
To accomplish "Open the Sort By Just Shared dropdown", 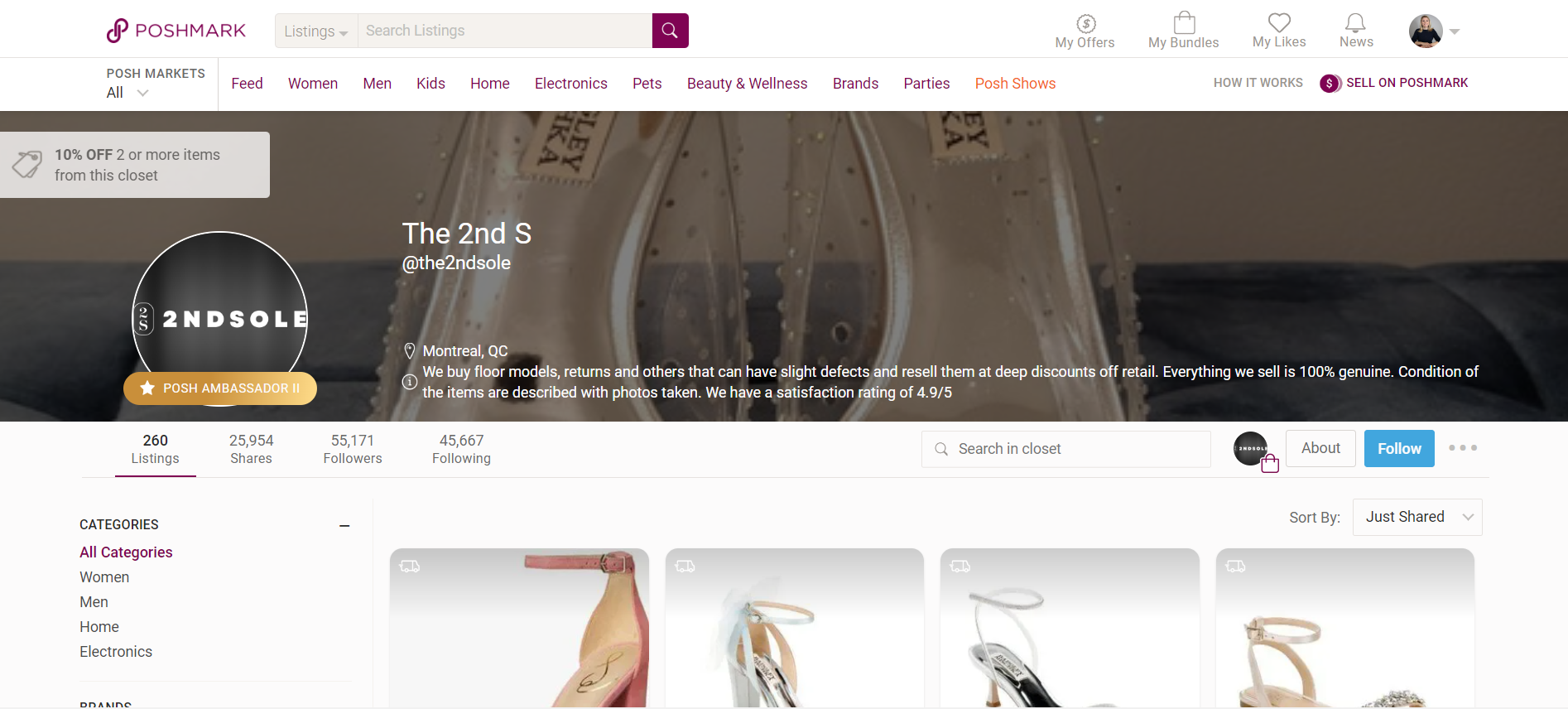I will [x=1416, y=517].
